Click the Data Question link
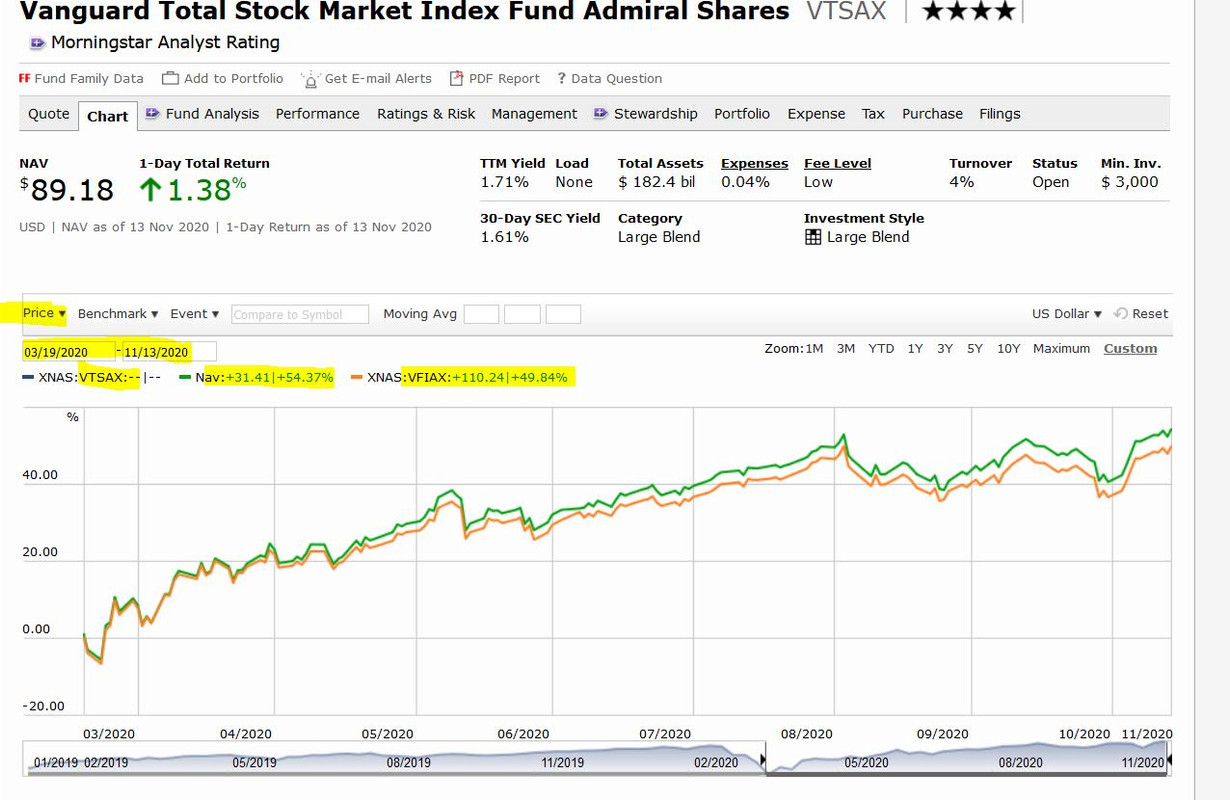Screen dimensions: 1230x800 click(617, 79)
